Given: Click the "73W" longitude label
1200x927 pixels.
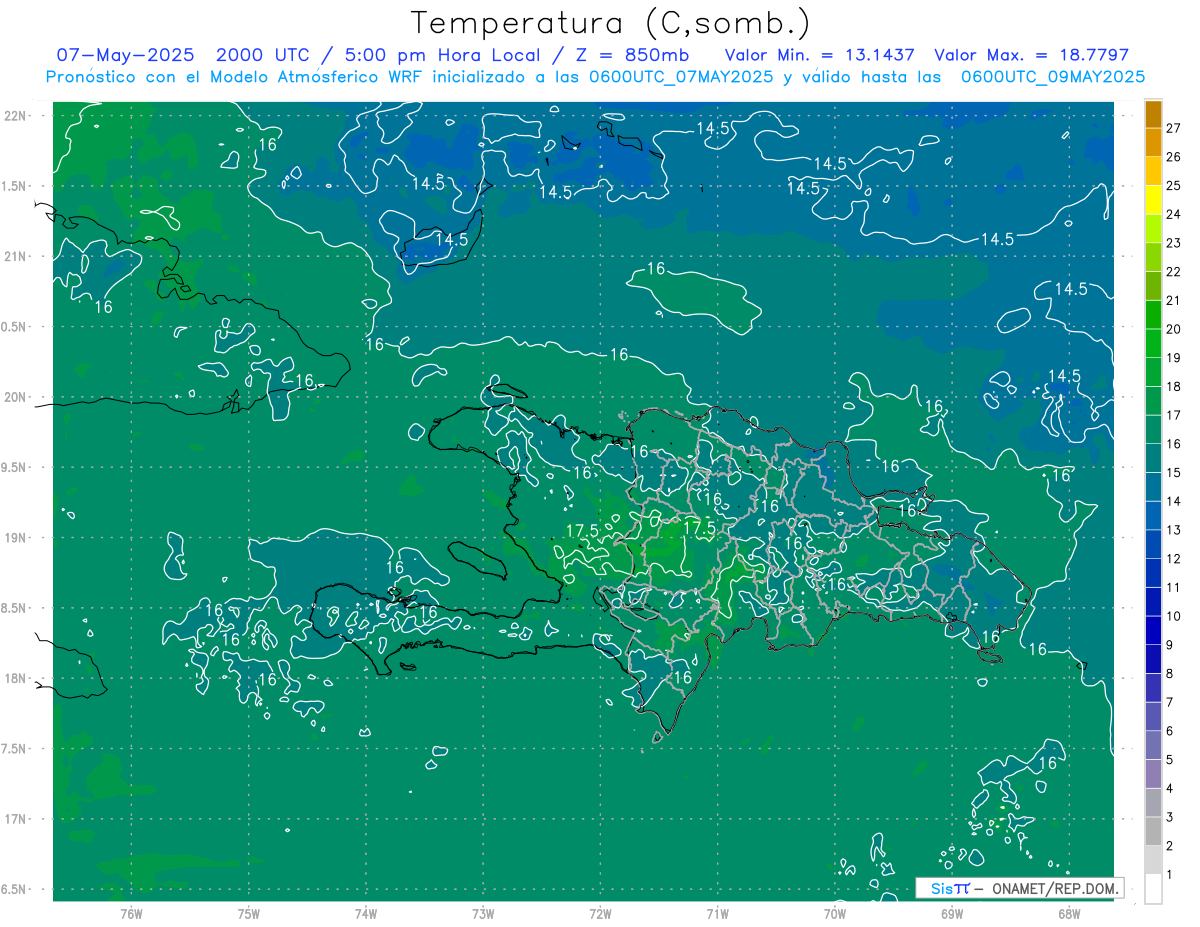Looking at the screenshot, I should pos(483,913).
